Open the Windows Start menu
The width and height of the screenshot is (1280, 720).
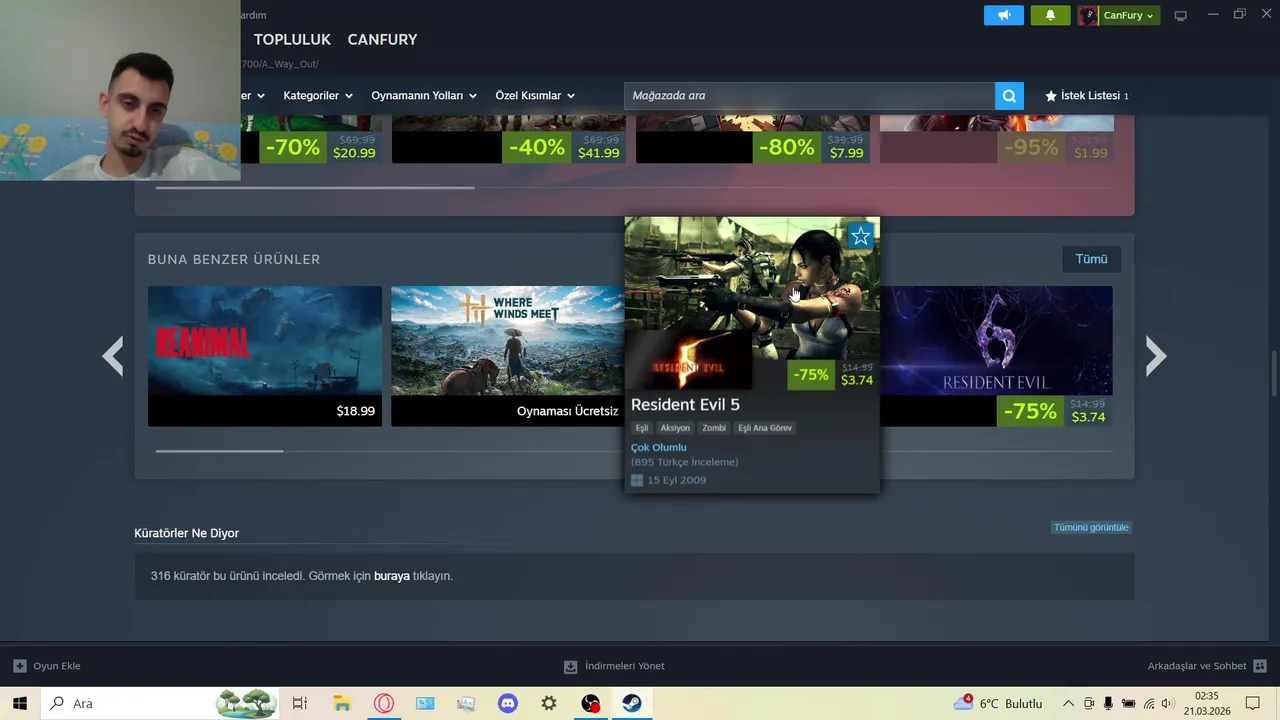[19, 703]
